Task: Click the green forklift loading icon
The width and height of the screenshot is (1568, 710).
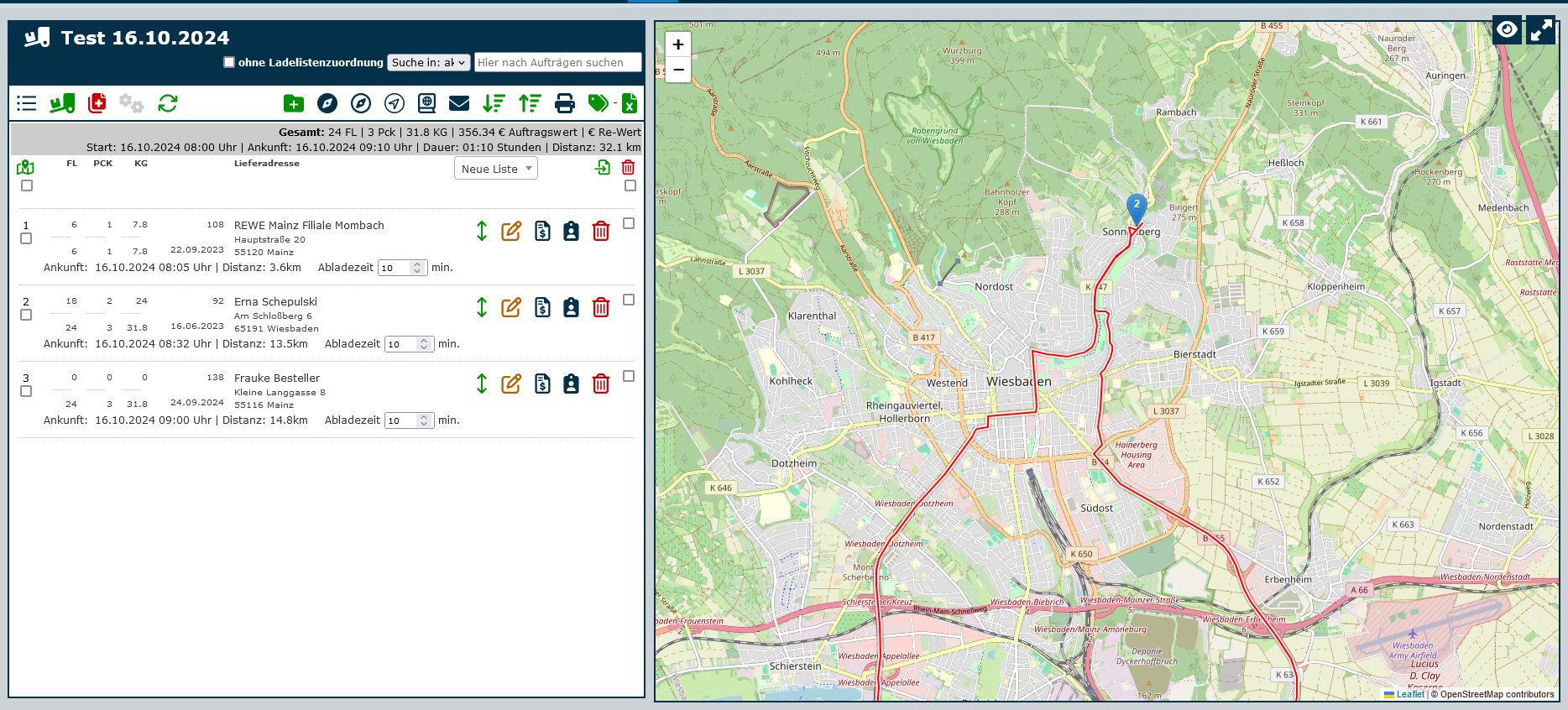Action: click(x=62, y=103)
